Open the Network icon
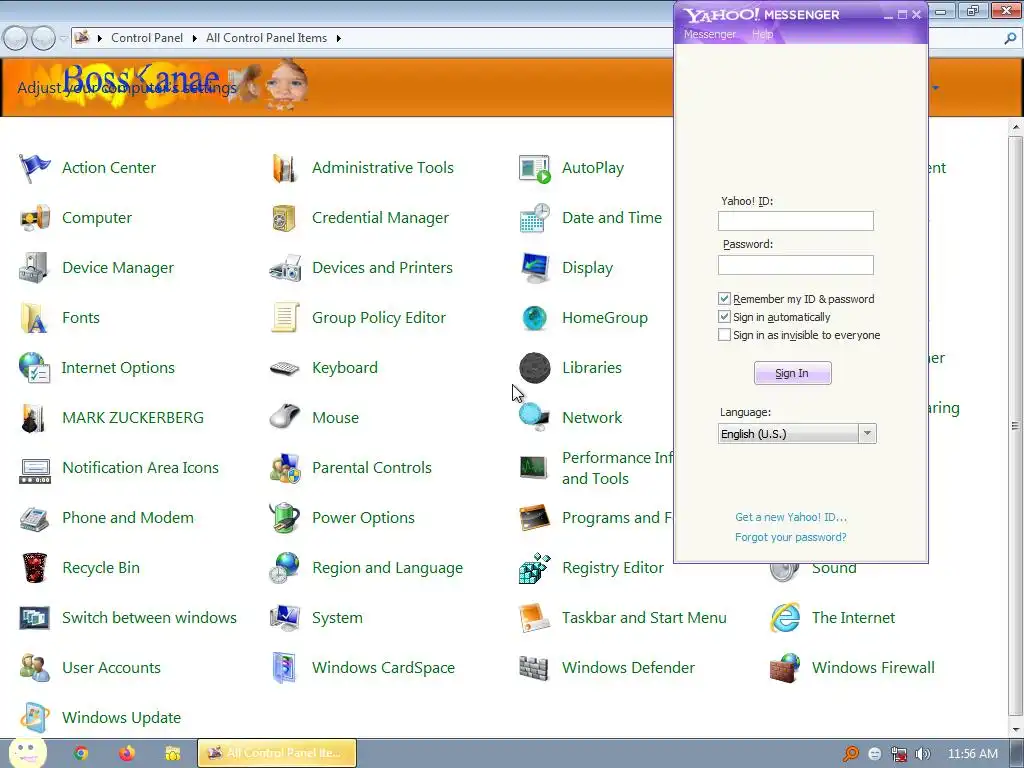Screen dimensions: 1024x768 pos(534,418)
